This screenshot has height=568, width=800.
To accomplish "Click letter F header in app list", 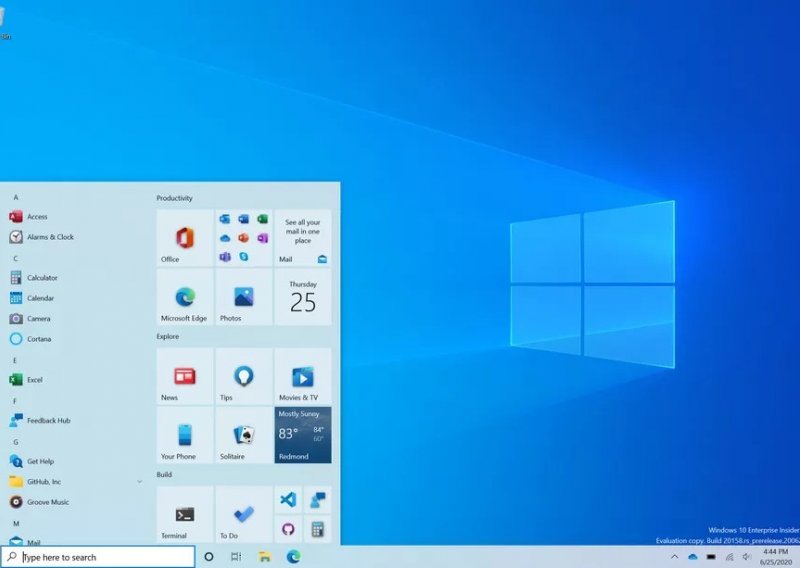I will [15, 401].
